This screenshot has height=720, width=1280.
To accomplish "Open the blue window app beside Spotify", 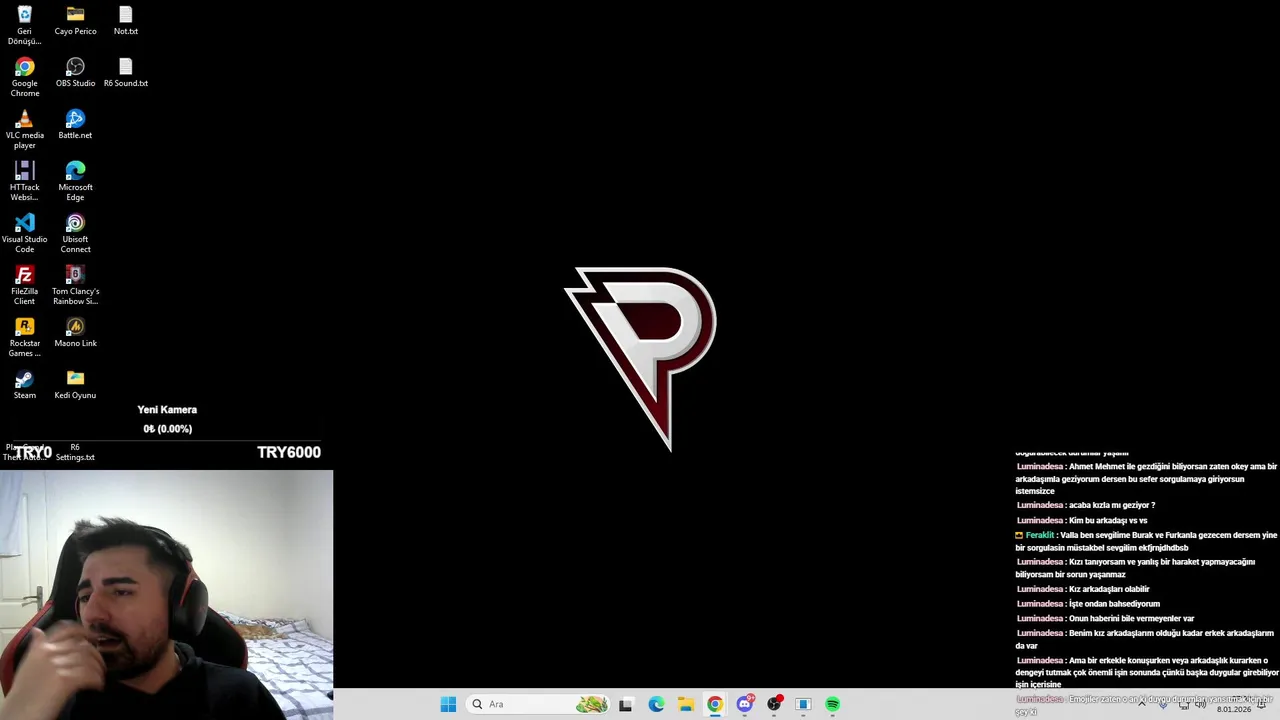I will [x=803, y=704].
